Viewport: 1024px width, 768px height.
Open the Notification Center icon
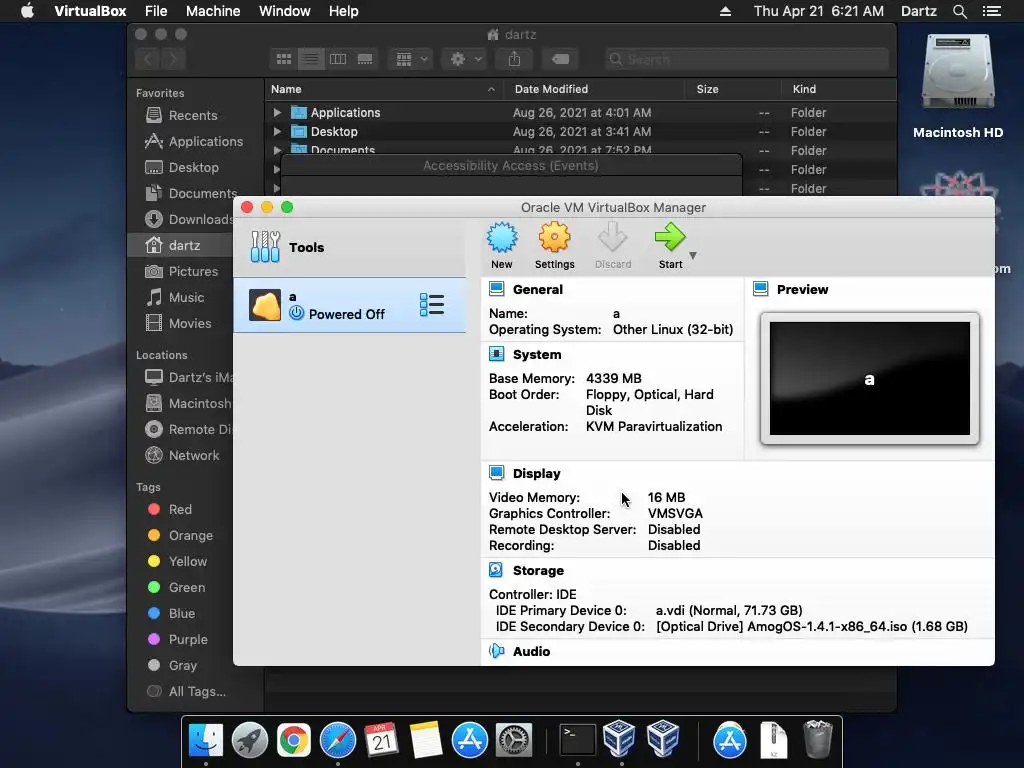coord(991,11)
